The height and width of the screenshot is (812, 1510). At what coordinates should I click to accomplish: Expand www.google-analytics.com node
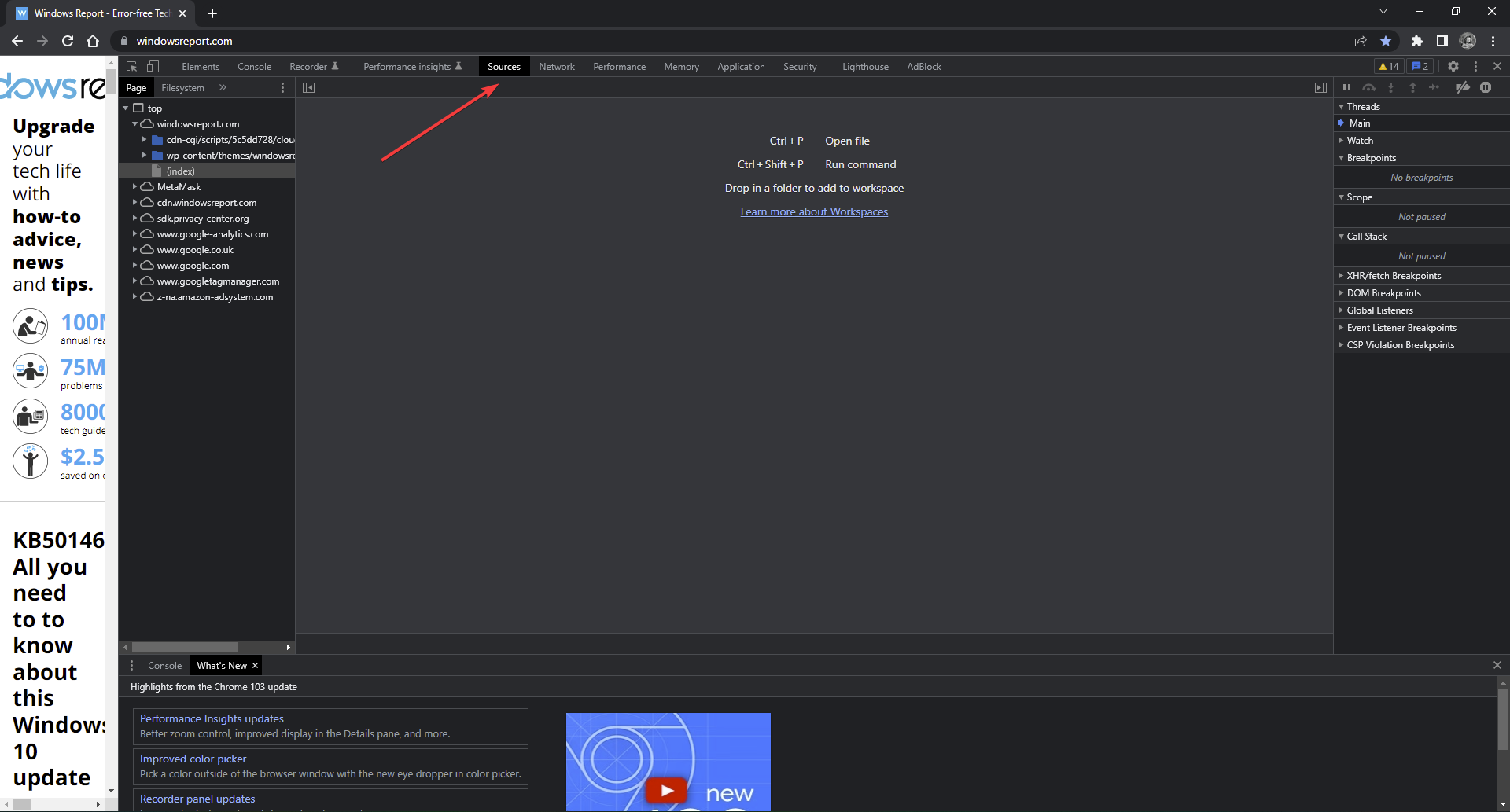pyautogui.click(x=134, y=234)
